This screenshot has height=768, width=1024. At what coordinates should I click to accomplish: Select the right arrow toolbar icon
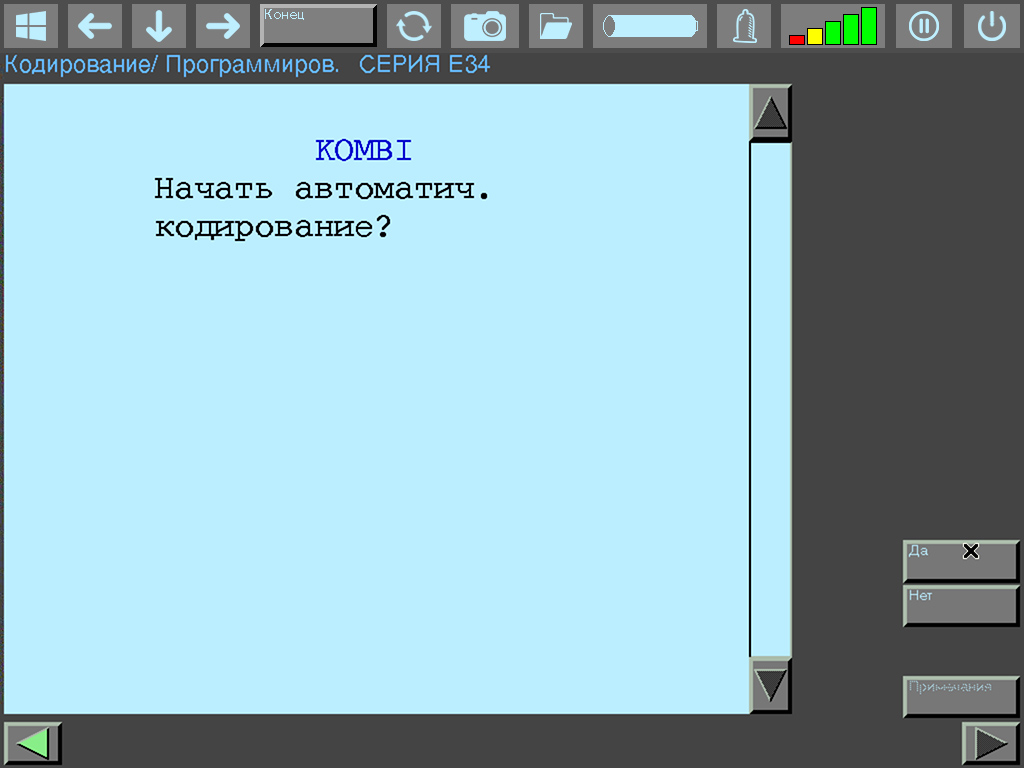tap(223, 26)
